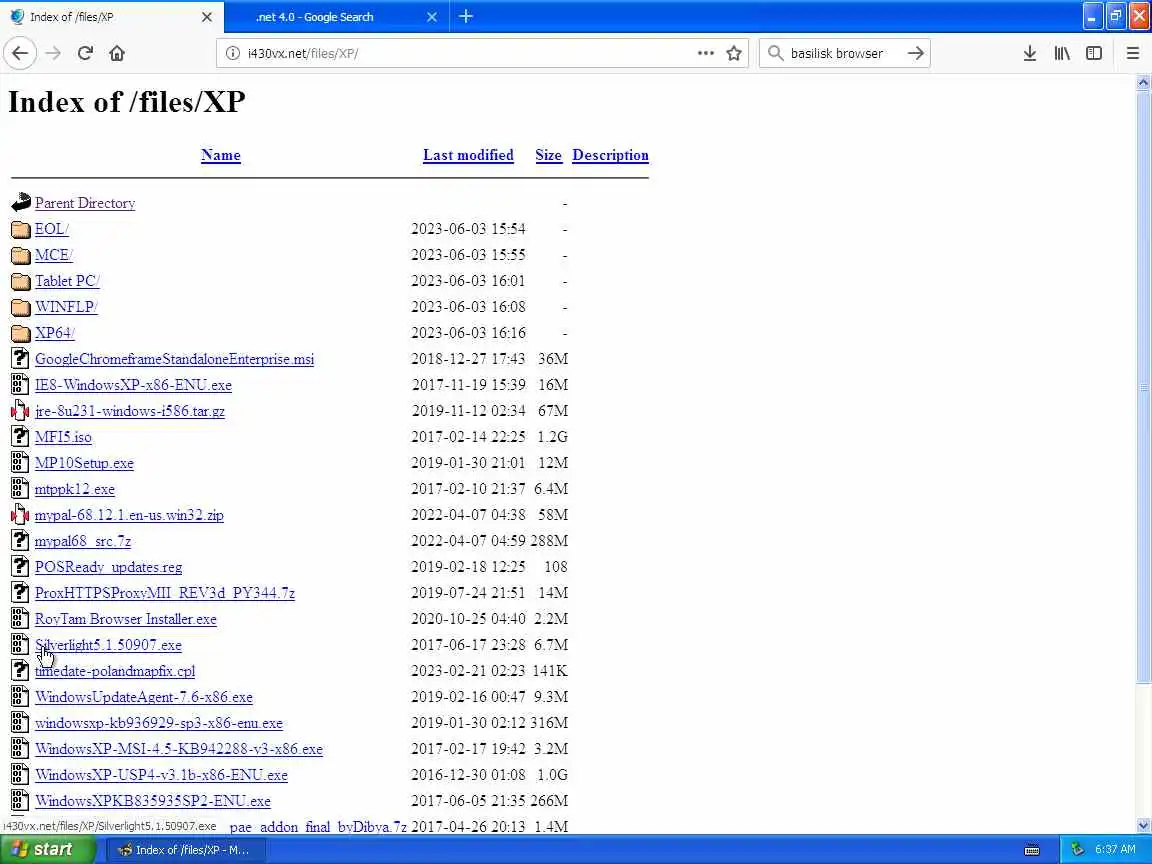
Task: Download mypal-68.12.1.en-us.win32.zip
Action: pyautogui.click(x=129, y=515)
